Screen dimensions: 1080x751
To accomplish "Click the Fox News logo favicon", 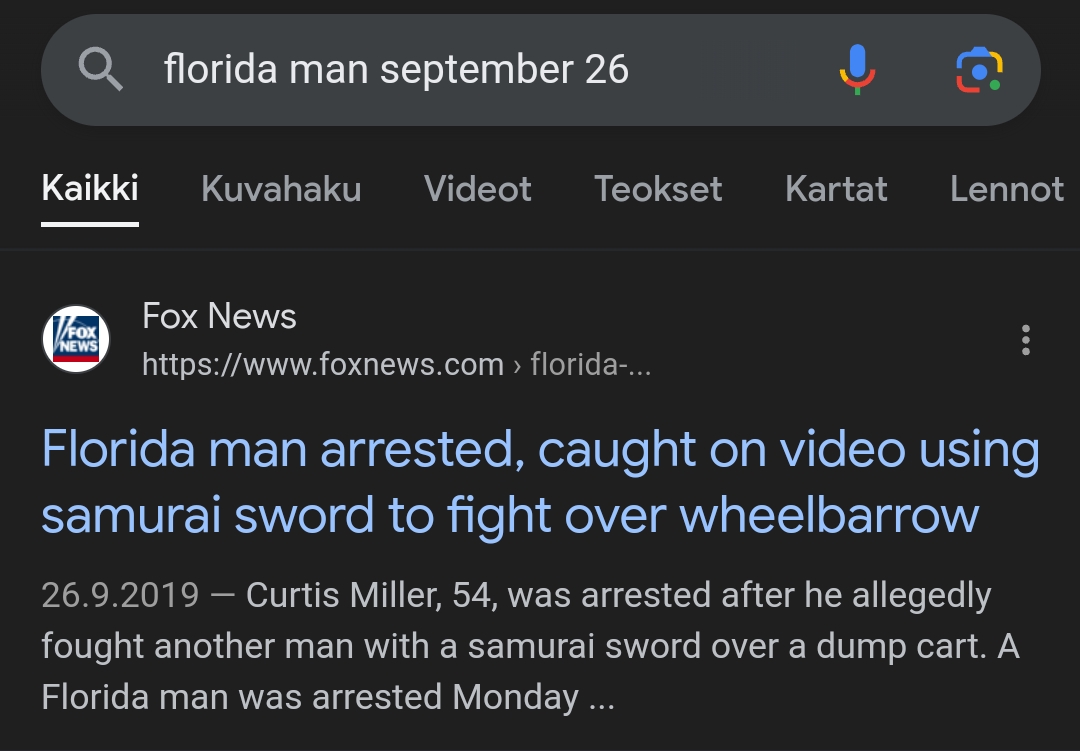I will point(76,340).
